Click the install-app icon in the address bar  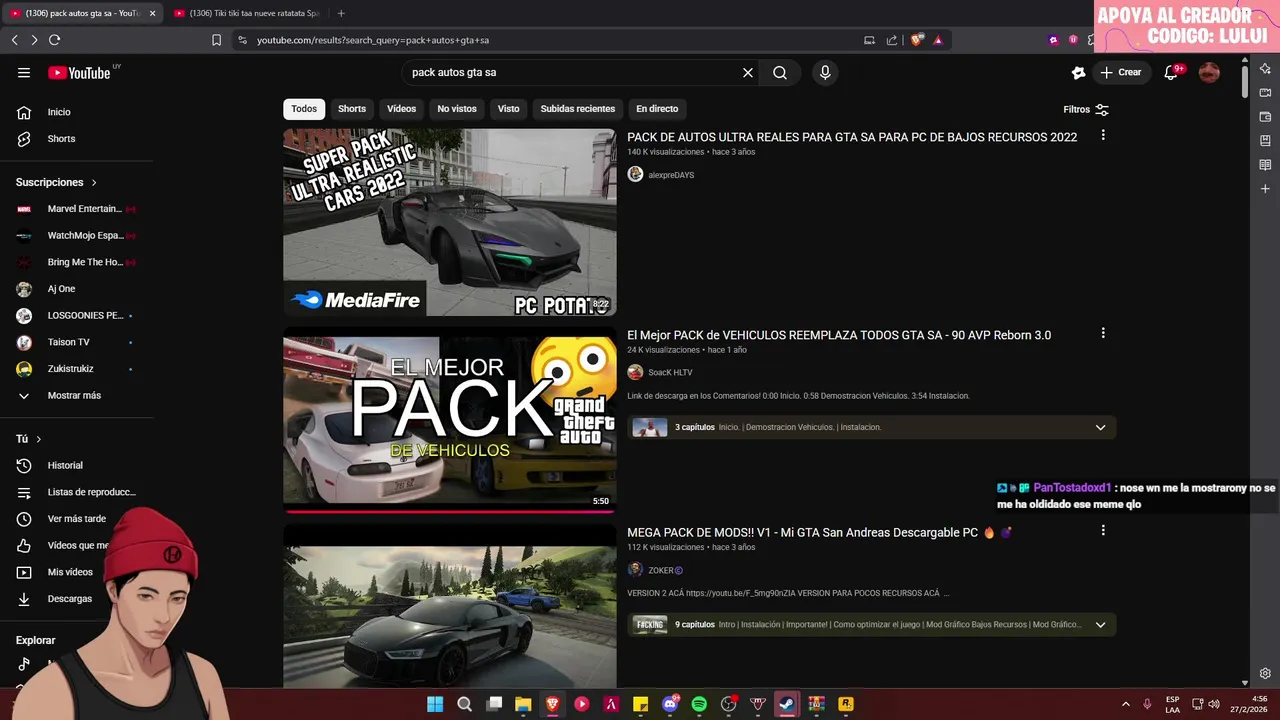pyautogui.click(x=869, y=40)
